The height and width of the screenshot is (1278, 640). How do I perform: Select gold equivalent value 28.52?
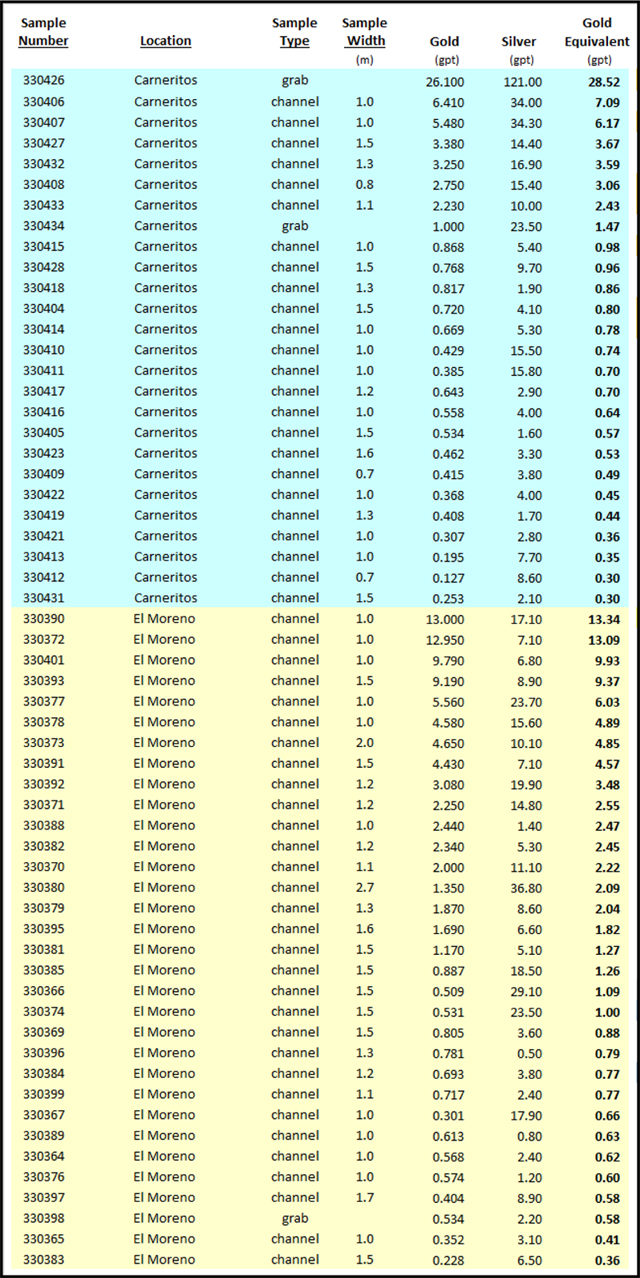(606, 81)
